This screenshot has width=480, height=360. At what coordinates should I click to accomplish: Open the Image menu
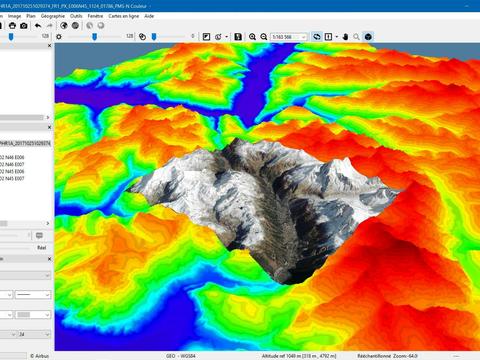click(14, 16)
